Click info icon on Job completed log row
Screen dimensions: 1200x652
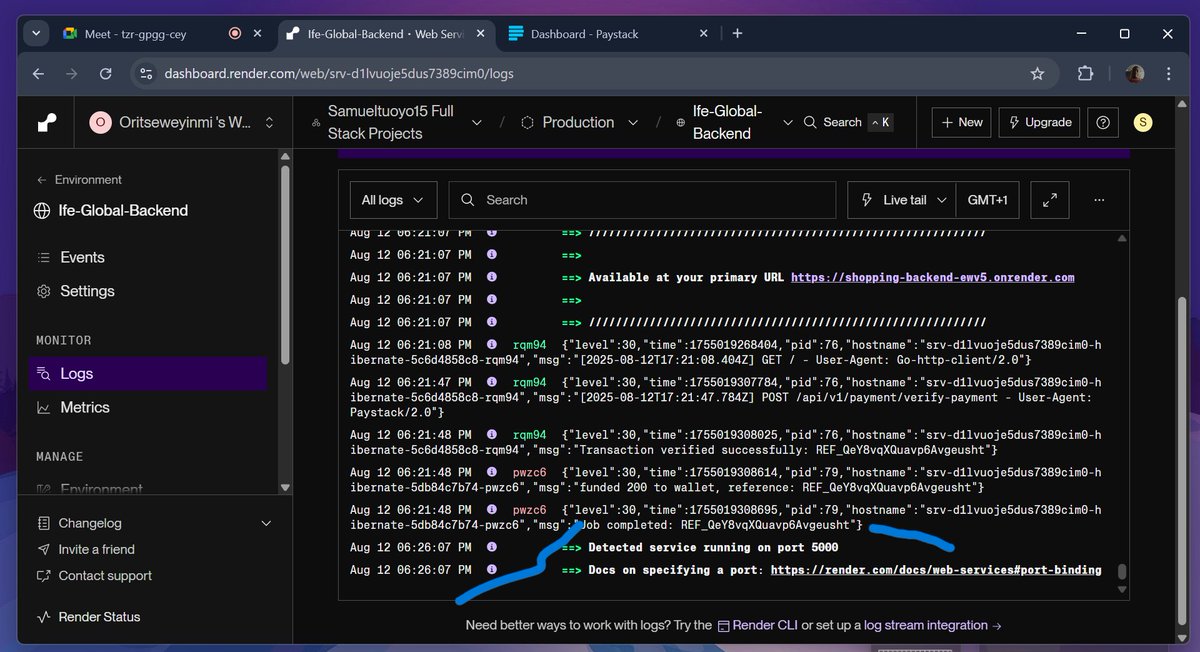point(491,510)
